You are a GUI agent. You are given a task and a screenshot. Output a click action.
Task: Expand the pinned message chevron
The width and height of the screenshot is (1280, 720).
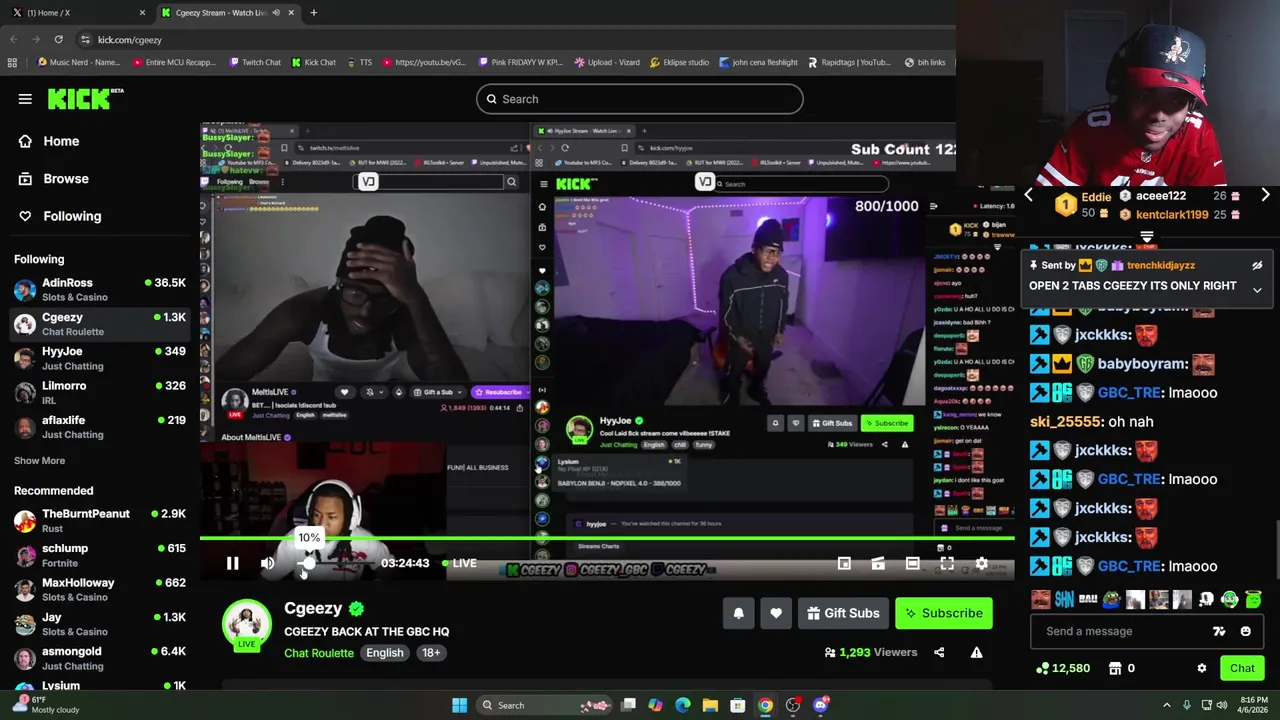coord(1257,290)
